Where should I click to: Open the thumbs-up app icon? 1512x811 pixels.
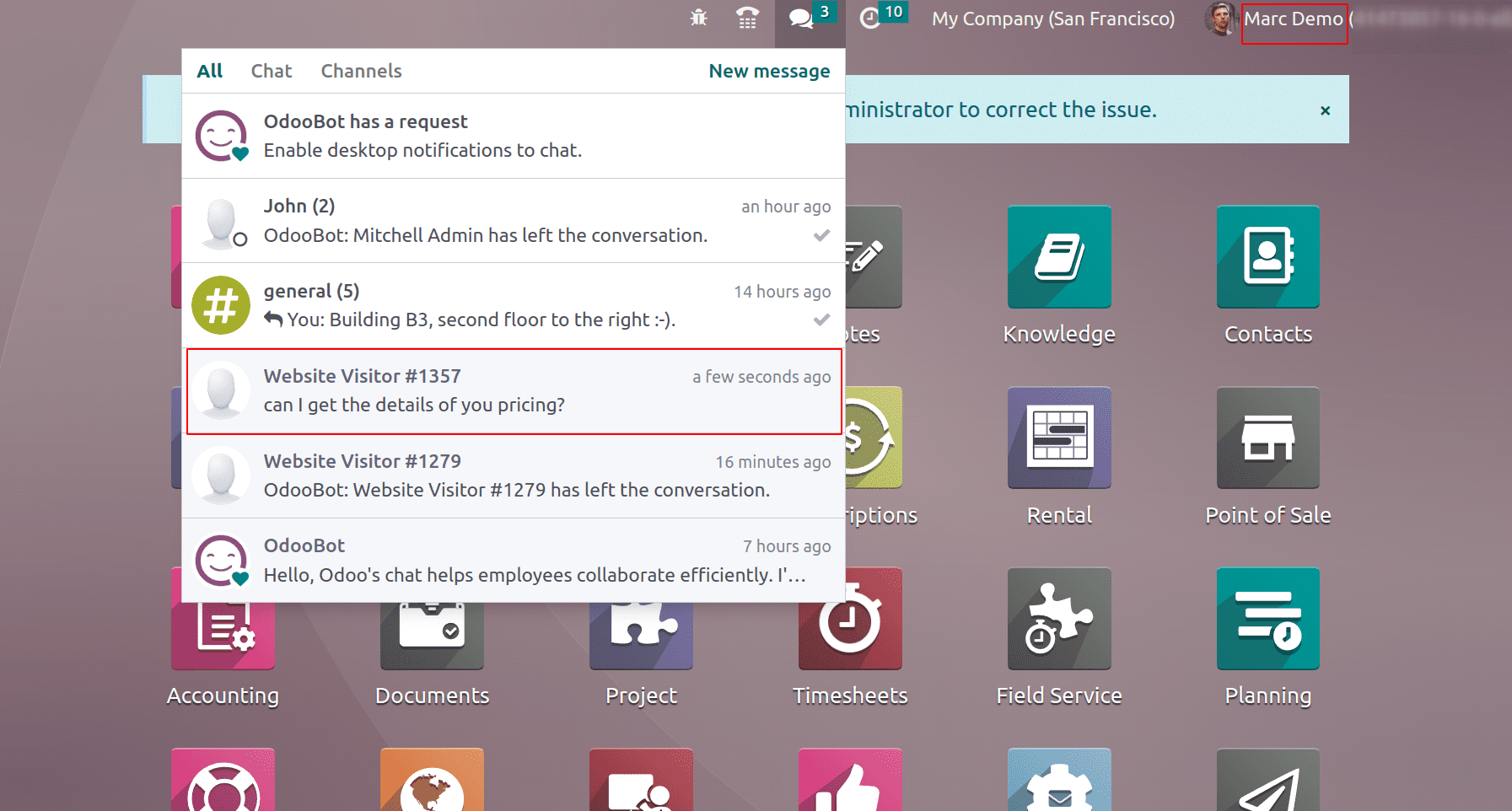click(x=850, y=780)
